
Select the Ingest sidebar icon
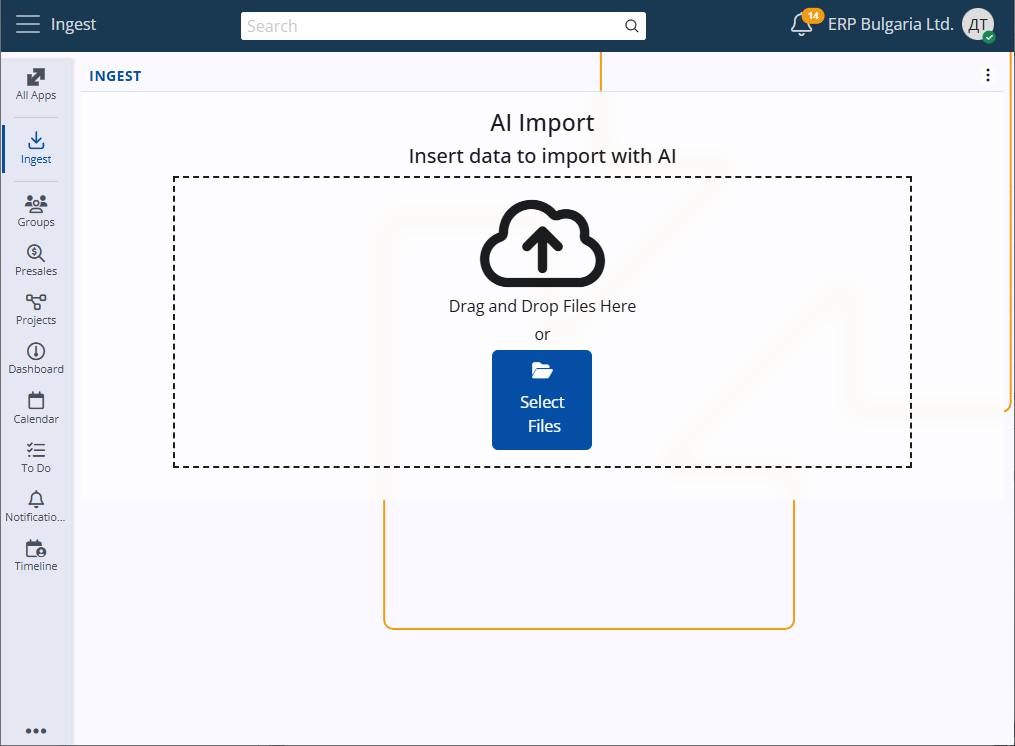[x=36, y=147]
